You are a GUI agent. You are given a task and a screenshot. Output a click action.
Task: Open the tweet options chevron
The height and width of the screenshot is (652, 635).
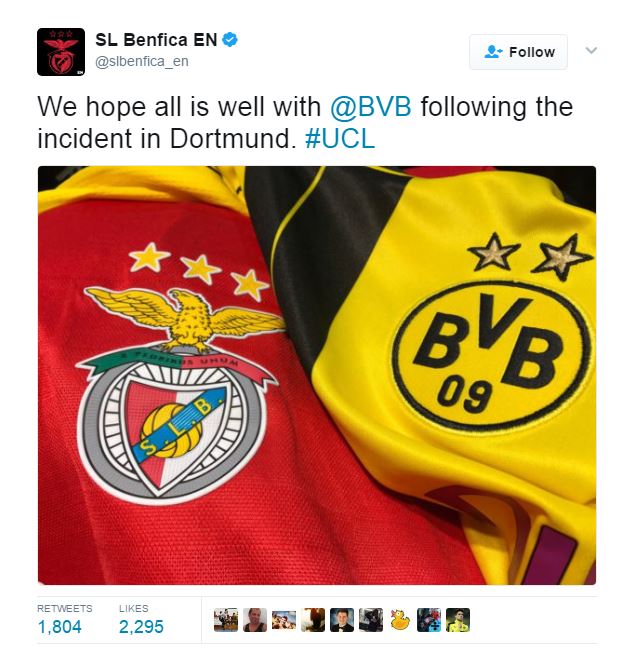point(591,50)
